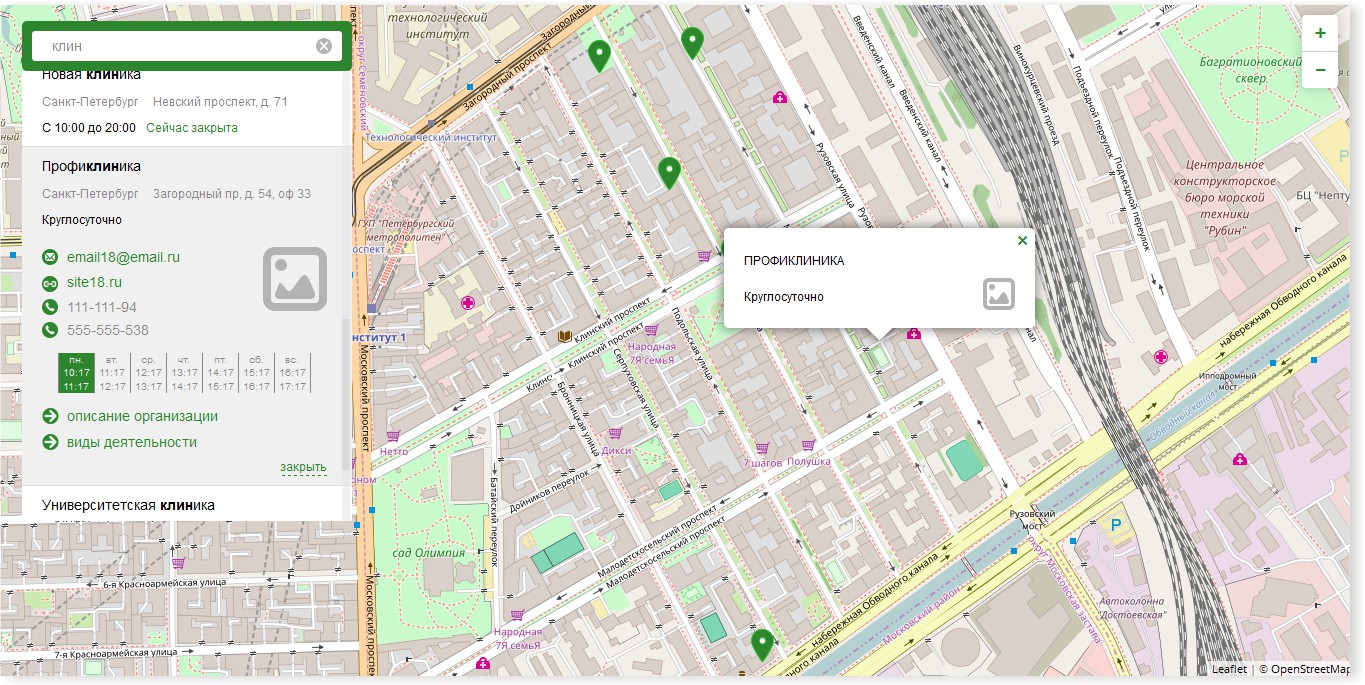Click "Технологический институт" metro label
Image resolution: width=1365 pixels, height=685 pixels.
[431, 138]
